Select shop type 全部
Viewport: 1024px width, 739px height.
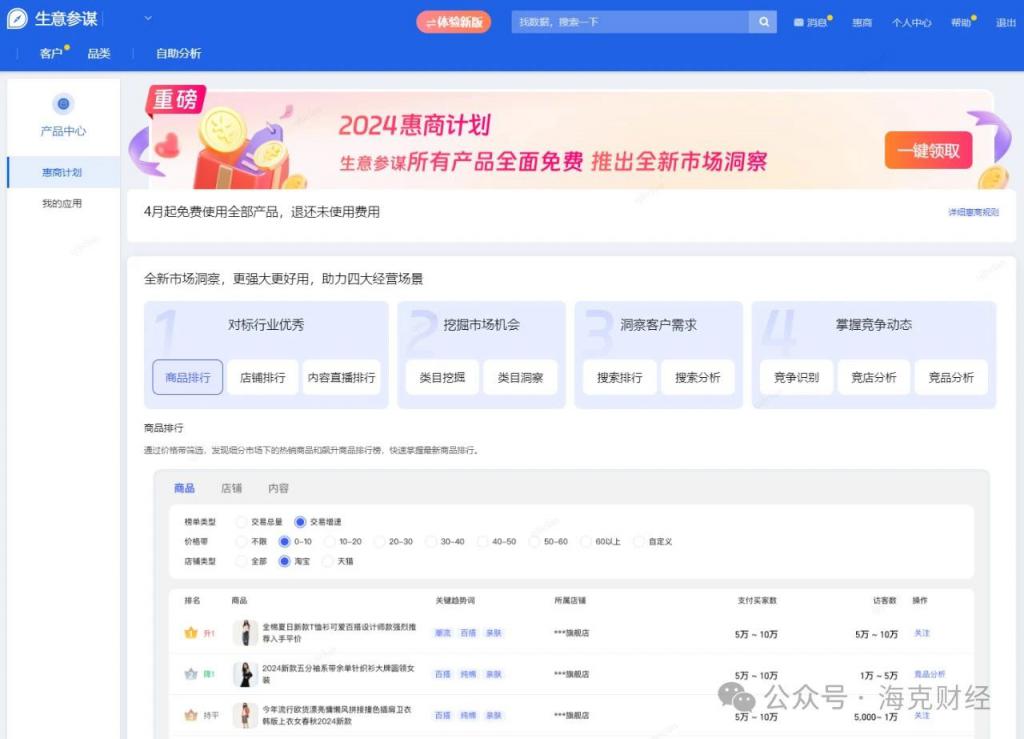click(x=242, y=561)
